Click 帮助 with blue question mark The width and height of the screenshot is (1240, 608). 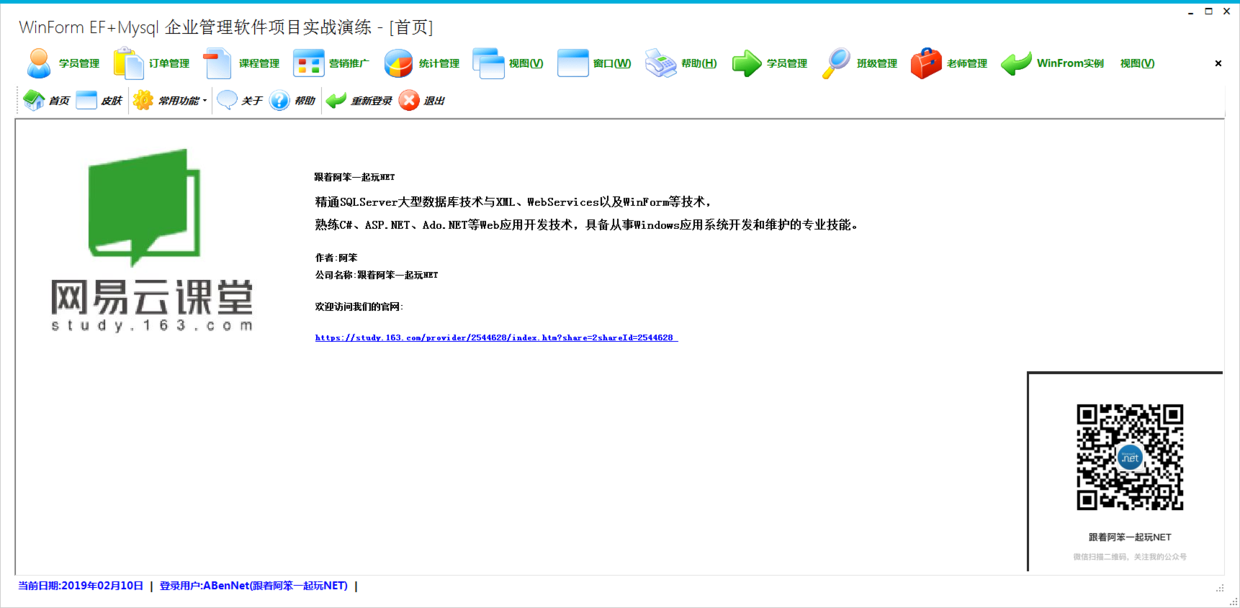tap(293, 100)
